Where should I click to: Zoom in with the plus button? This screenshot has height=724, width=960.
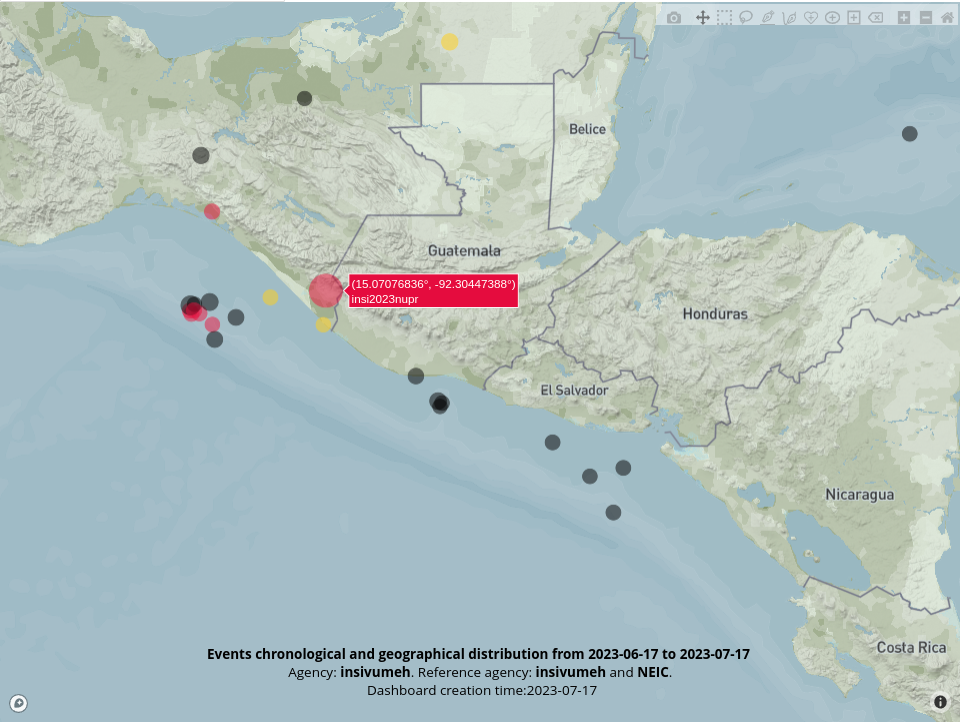coord(904,18)
